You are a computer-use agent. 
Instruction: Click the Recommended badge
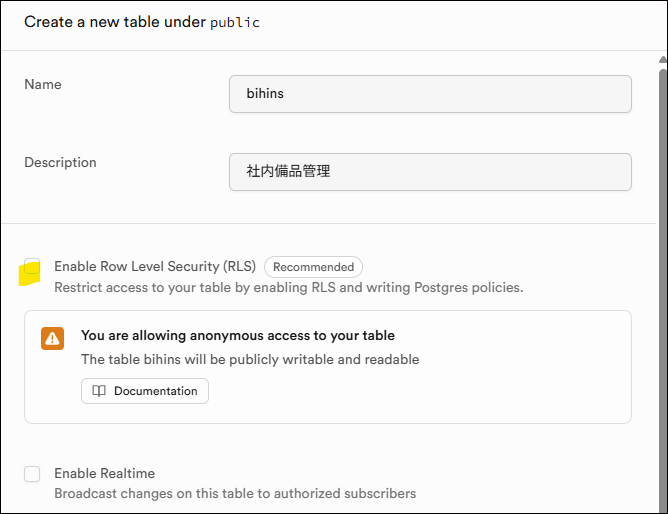pyautogui.click(x=313, y=267)
